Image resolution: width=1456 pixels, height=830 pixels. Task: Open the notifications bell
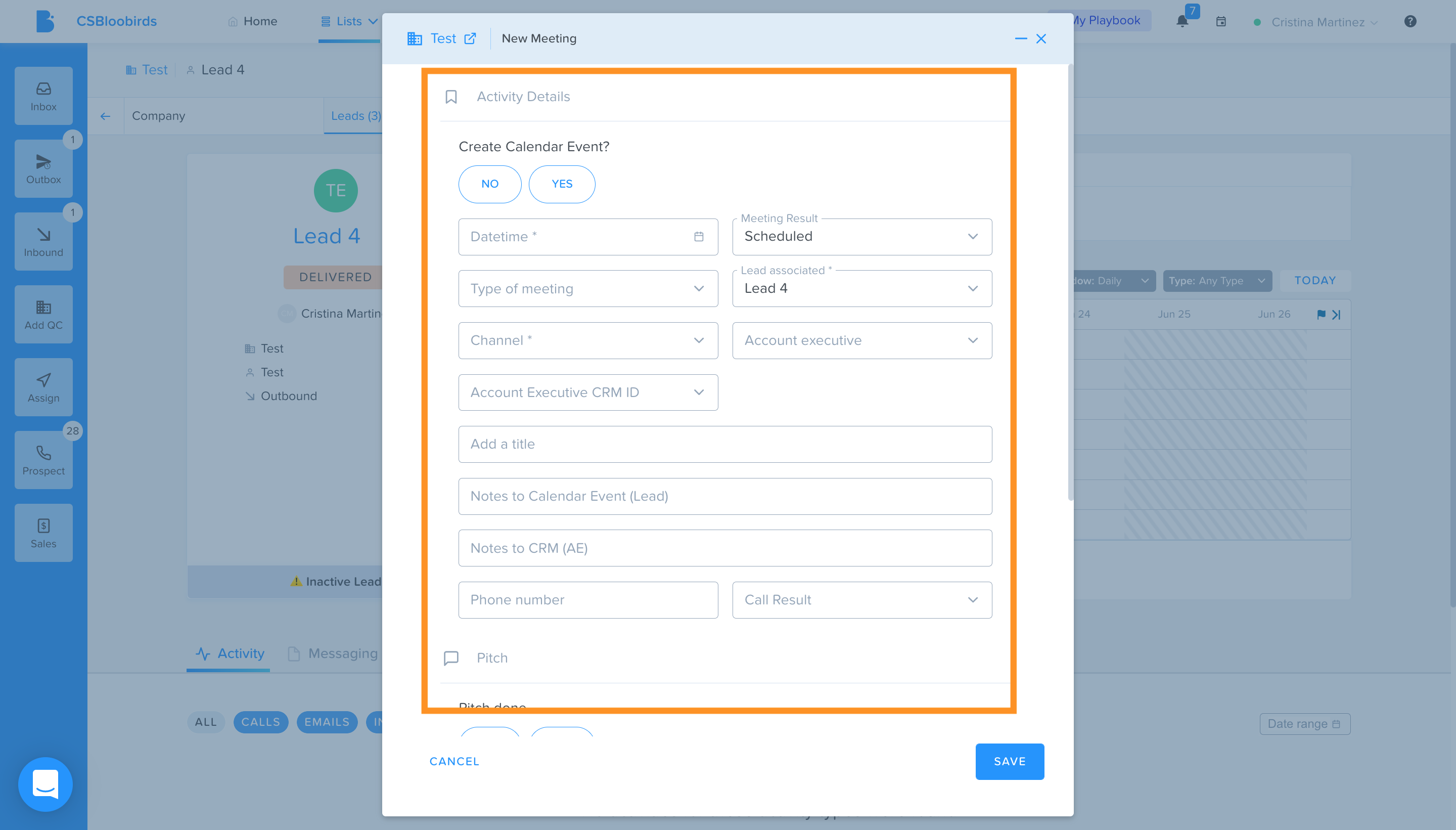(1182, 22)
